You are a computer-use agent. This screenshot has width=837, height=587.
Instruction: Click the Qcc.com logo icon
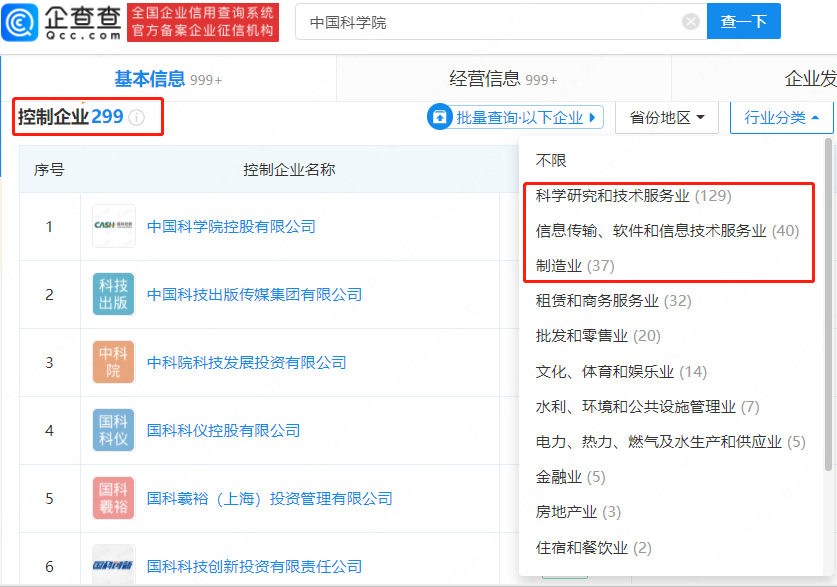pos(20,22)
